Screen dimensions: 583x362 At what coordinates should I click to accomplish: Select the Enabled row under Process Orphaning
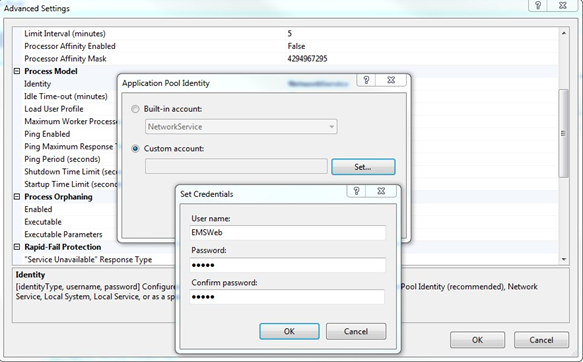click(71, 209)
